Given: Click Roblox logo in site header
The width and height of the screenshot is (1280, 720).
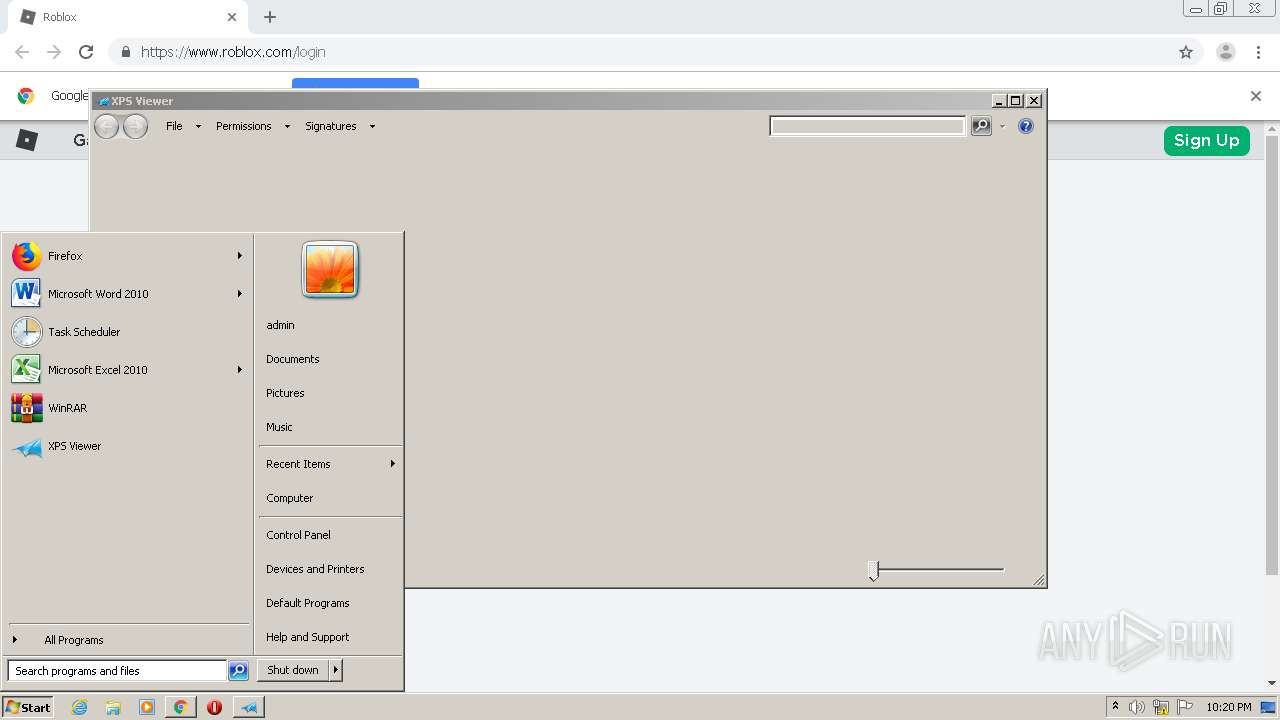Looking at the screenshot, I should tap(27, 140).
